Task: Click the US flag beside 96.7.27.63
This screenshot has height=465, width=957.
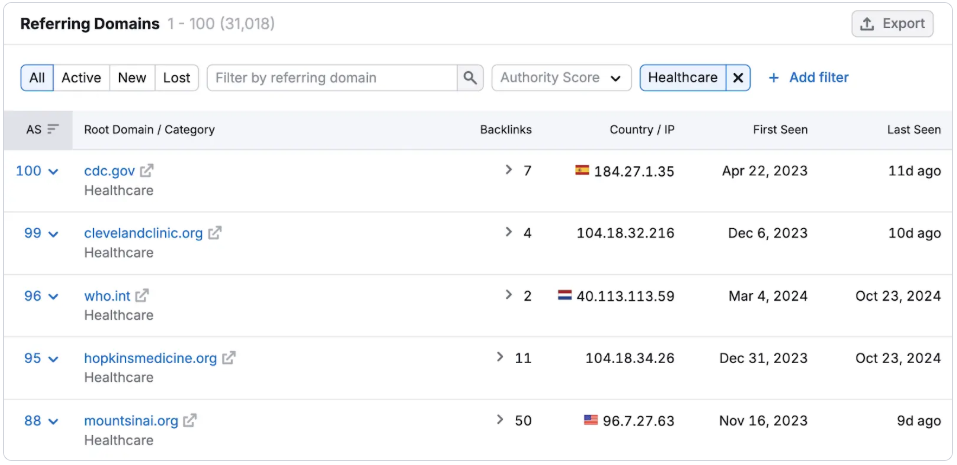Action: click(x=591, y=420)
